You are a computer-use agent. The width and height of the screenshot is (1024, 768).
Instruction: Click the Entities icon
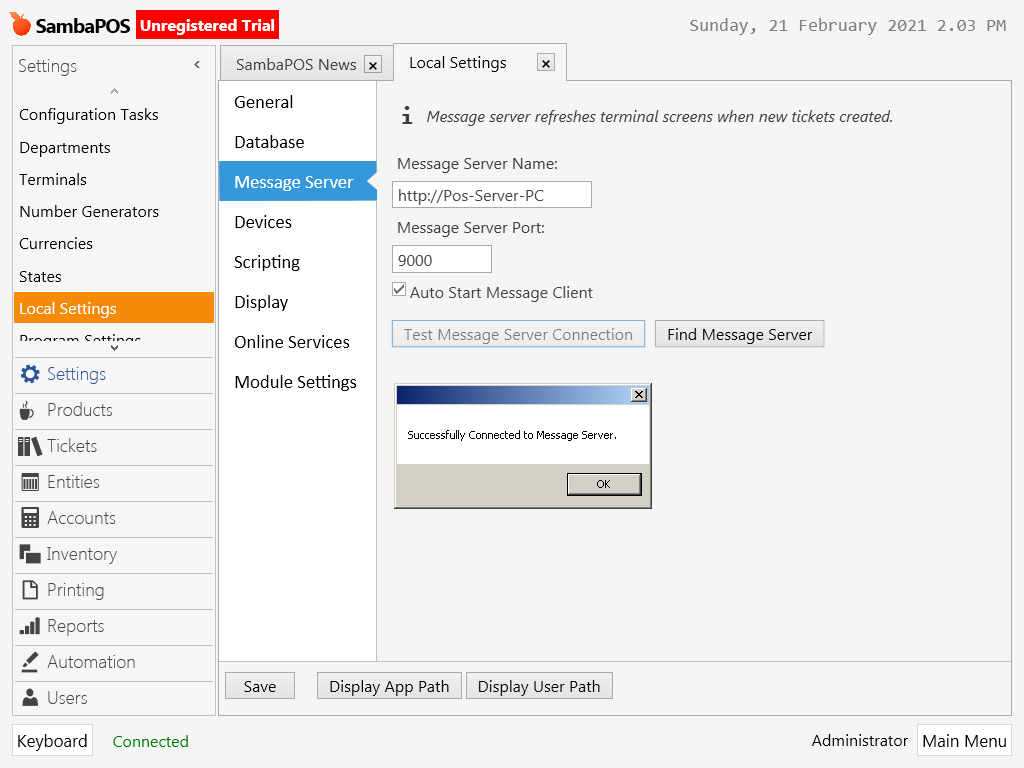coord(30,482)
